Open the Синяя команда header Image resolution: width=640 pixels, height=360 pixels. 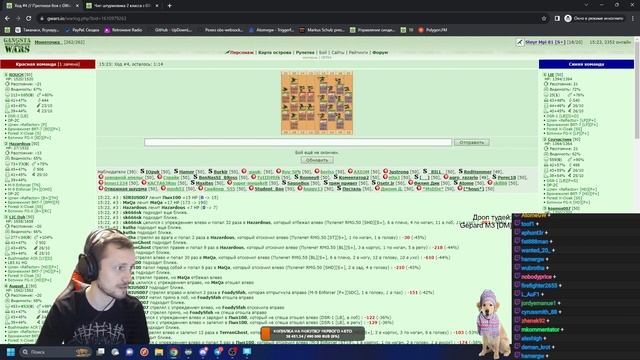(x=586, y=64)
